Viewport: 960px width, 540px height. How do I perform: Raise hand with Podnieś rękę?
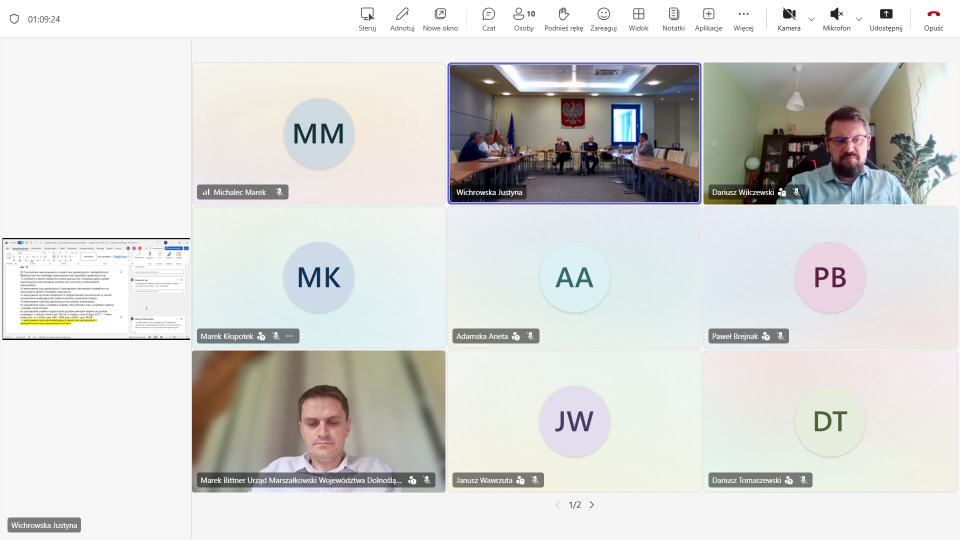click(x=563, y=19)
